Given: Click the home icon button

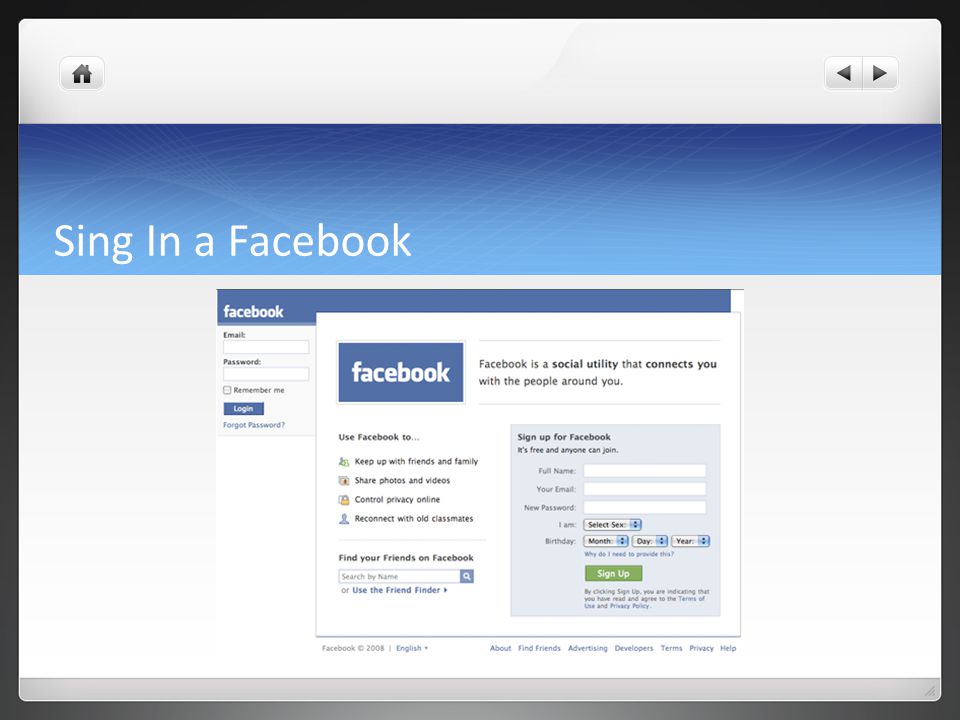Looking at the screenshot, I should [82, 74].
